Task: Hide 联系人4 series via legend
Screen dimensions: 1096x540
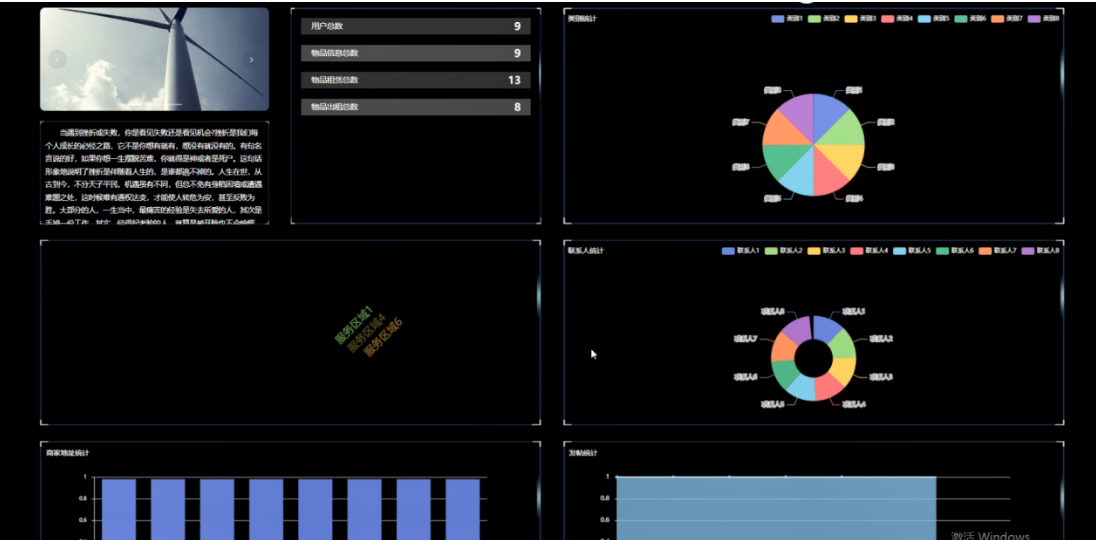Action: click(869, 250)
